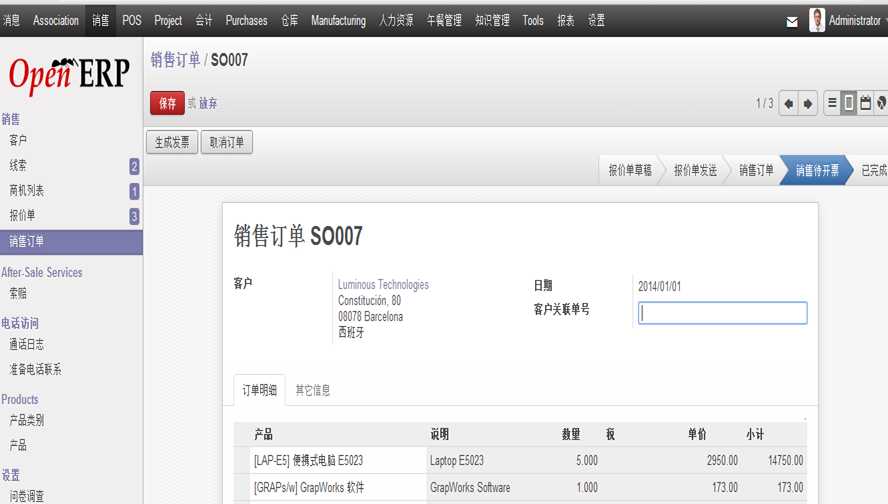Viewport: 888px width, 504px height.
Task: Select the 报价单发送 status step
Action: tap(695, 170)
